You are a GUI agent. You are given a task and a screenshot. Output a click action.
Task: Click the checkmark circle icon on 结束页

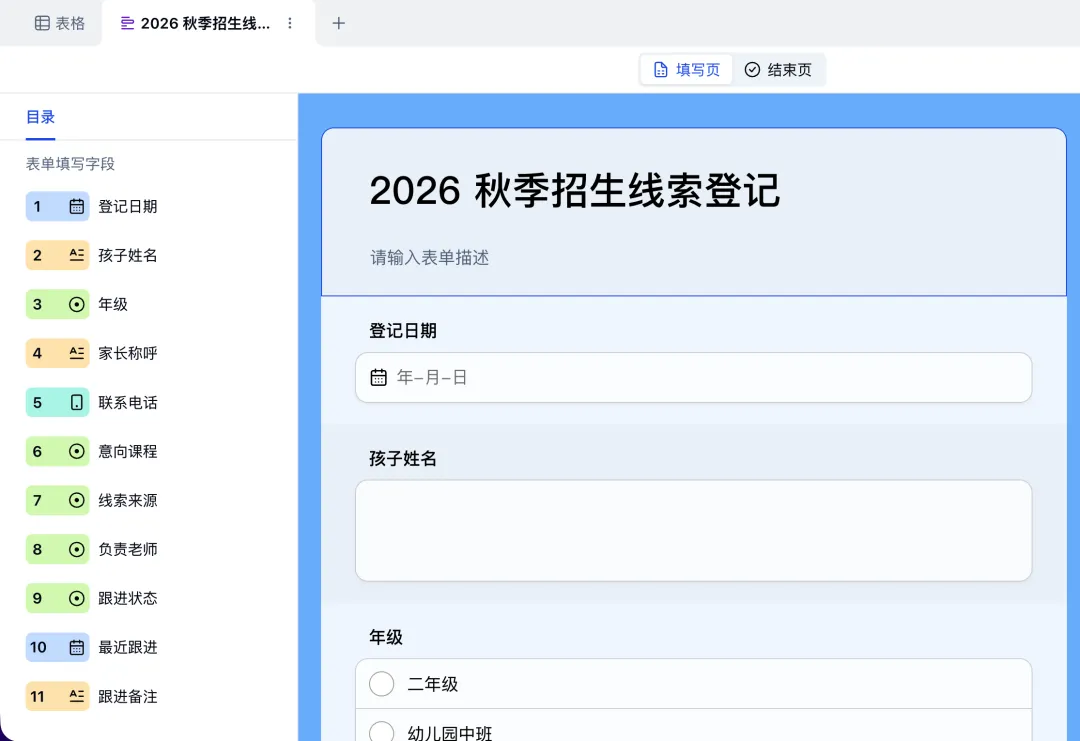click(x=752, y=70)
